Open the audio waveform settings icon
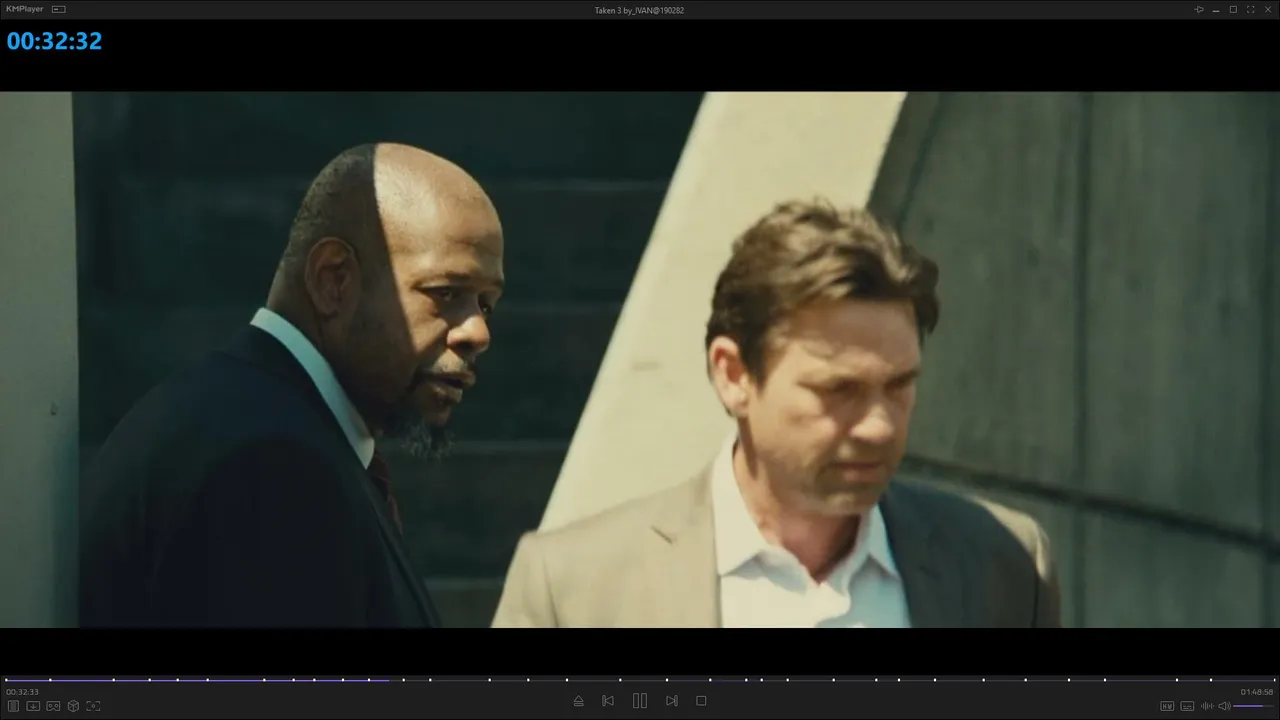Image resolution: width=1280 pixels, height=720 pixels. (1206, 706)
